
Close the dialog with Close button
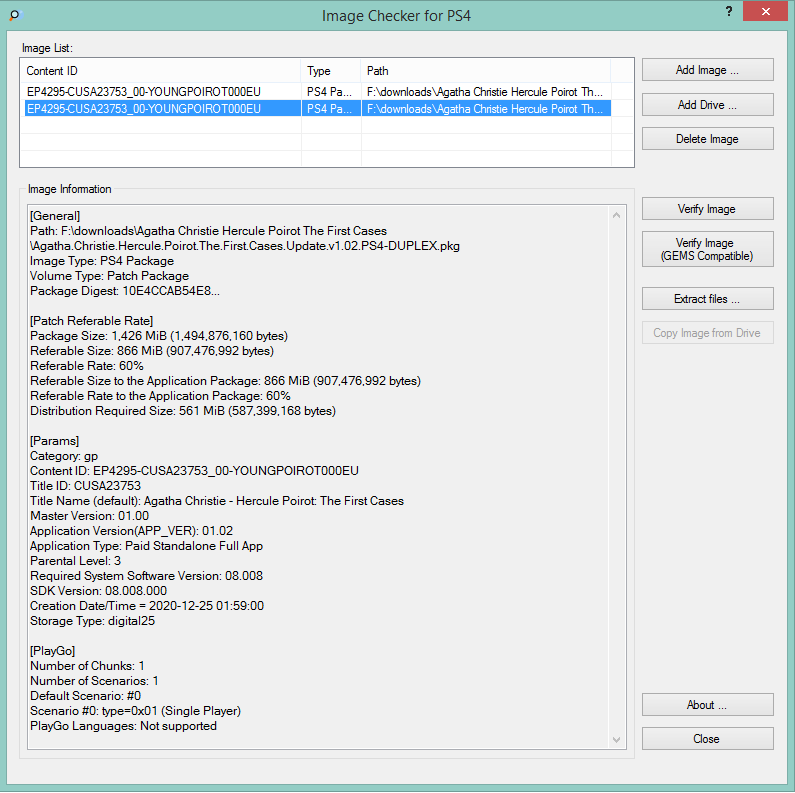tap(707, 739)
